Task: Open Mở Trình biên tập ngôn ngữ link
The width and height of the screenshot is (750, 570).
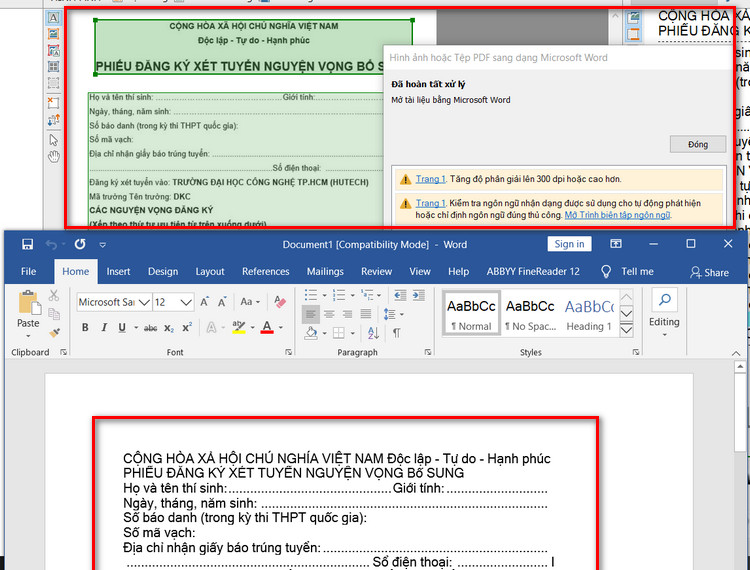Action: [618, 215]
